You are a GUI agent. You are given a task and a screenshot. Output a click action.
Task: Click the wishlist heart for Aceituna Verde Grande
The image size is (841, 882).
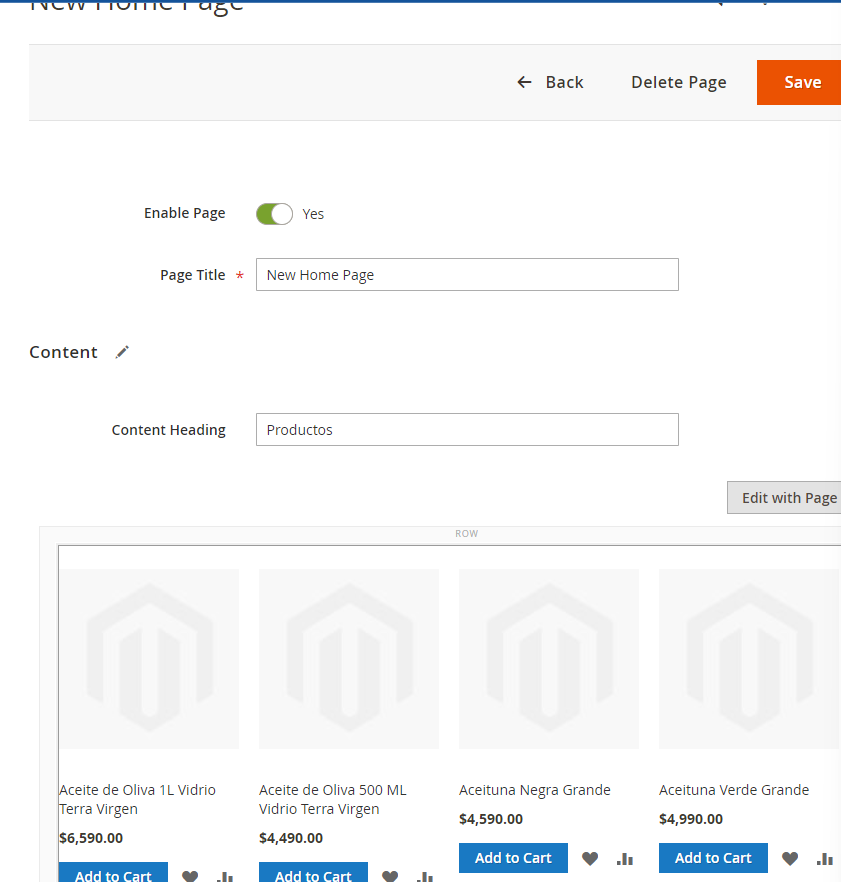tap(789, 858)
